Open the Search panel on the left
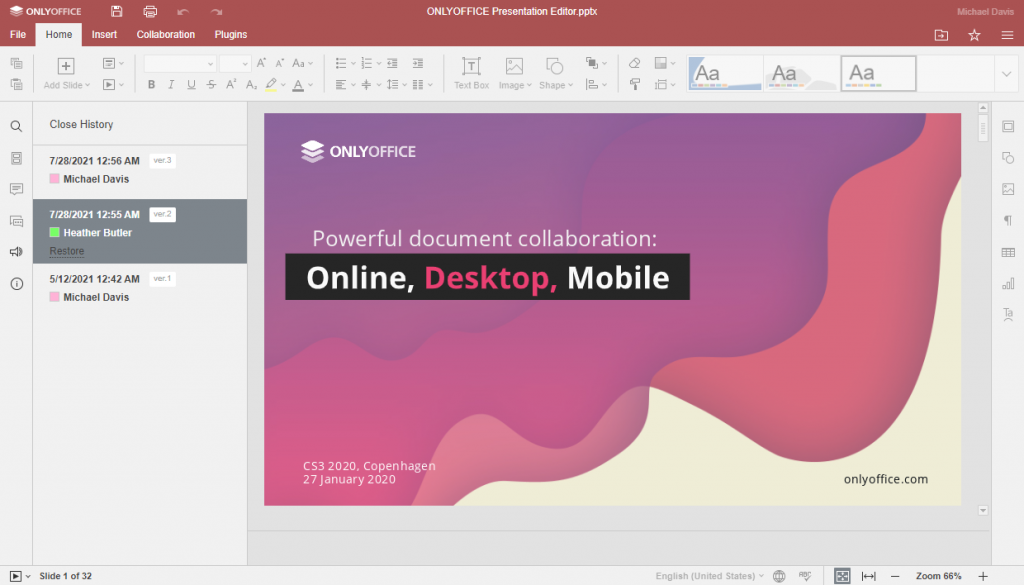 [x=16, y=126]
